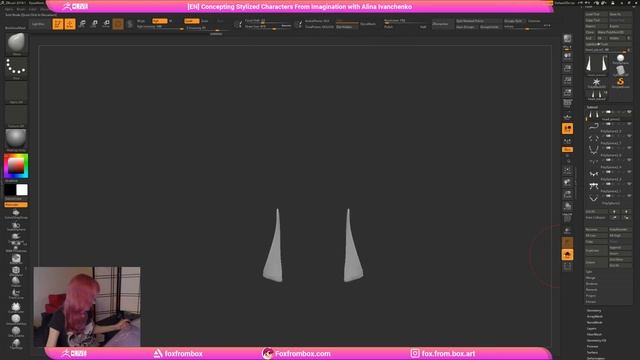Toggle the Mrgb paint mode

tap(141, 21)
